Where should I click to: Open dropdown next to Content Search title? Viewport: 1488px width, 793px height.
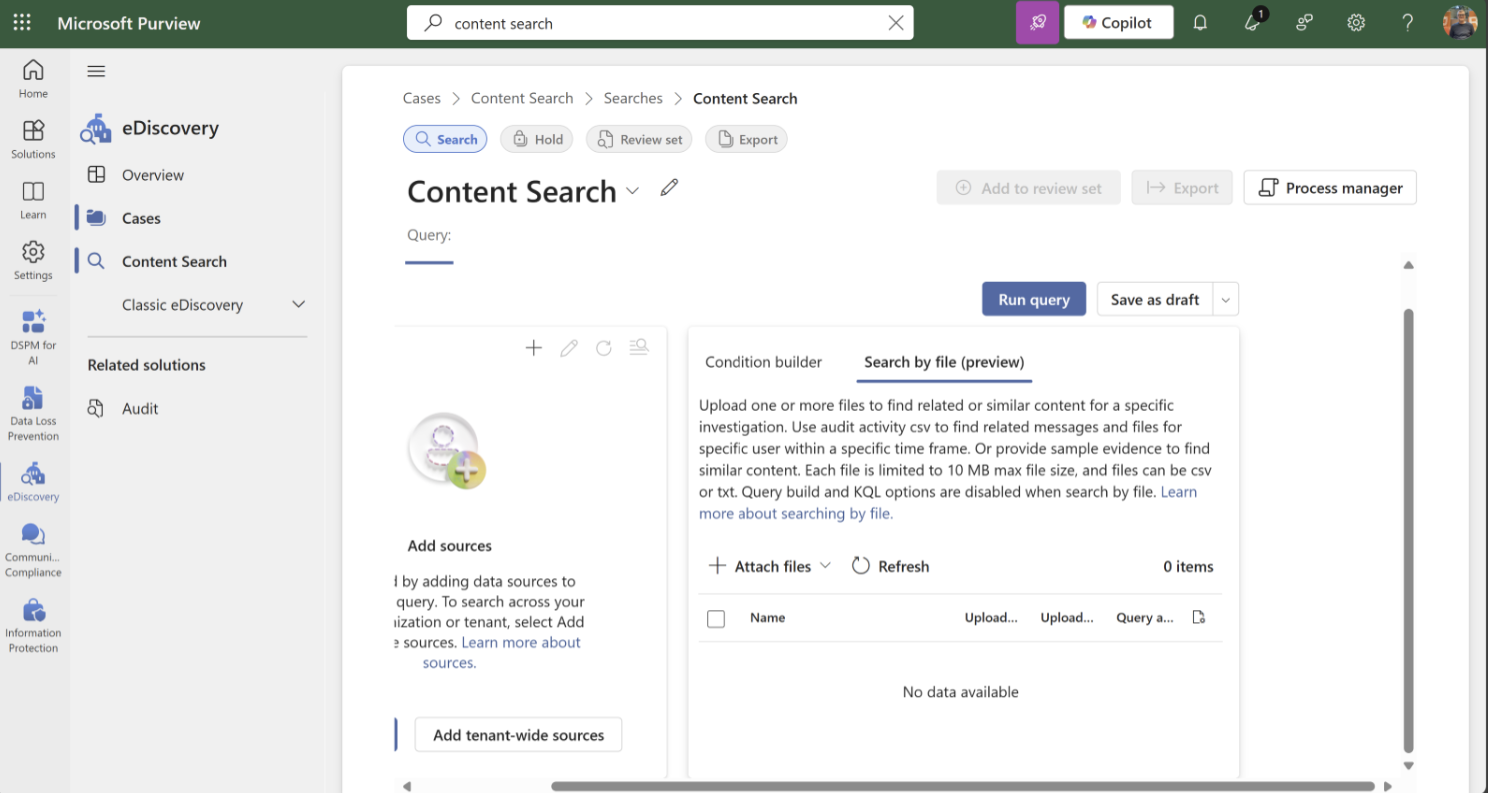coord(632,191)
